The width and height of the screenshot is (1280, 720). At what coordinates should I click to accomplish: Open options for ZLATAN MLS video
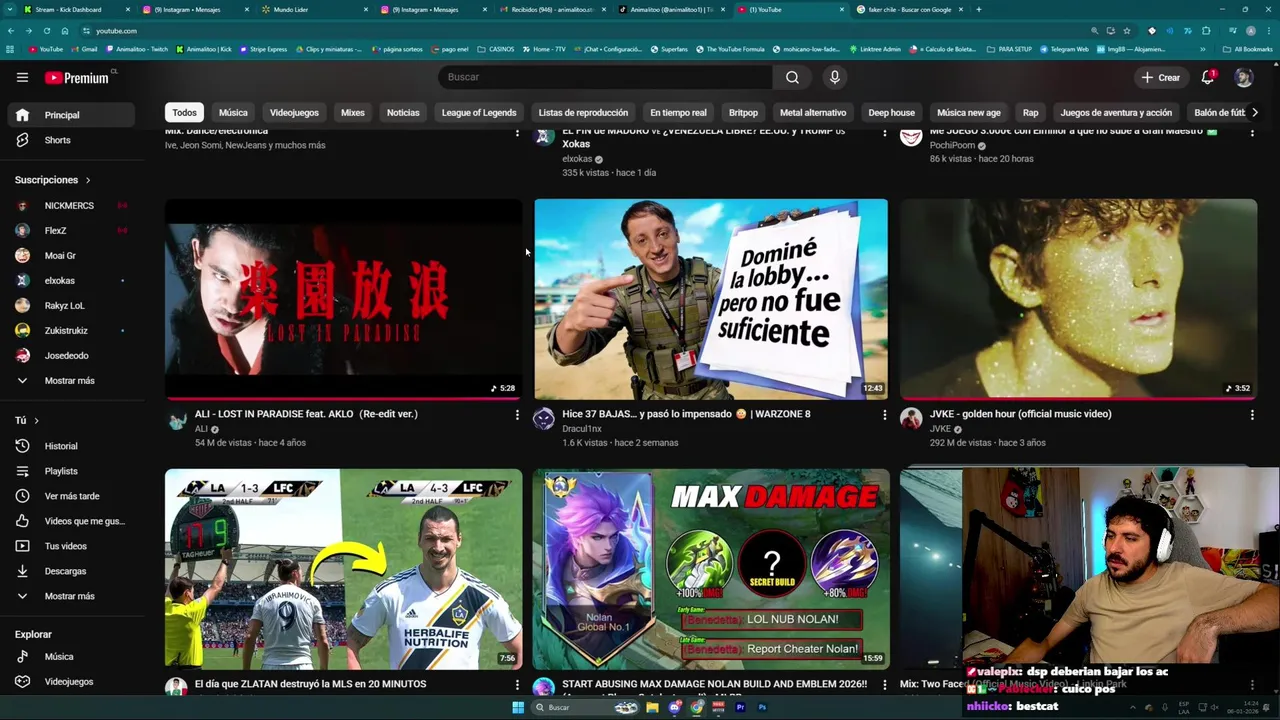point(517,685)
